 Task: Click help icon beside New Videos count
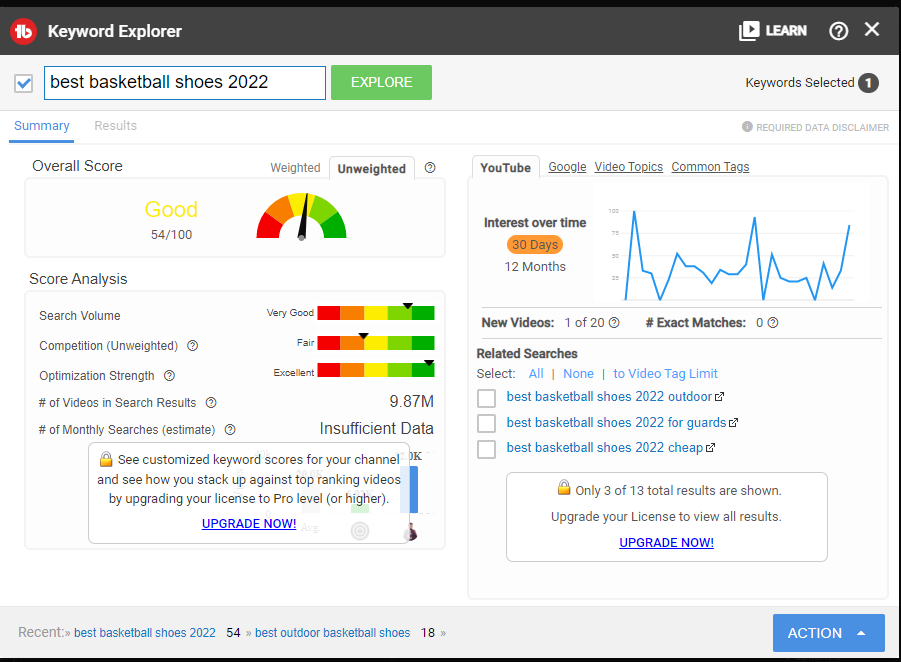pos(614,322)
